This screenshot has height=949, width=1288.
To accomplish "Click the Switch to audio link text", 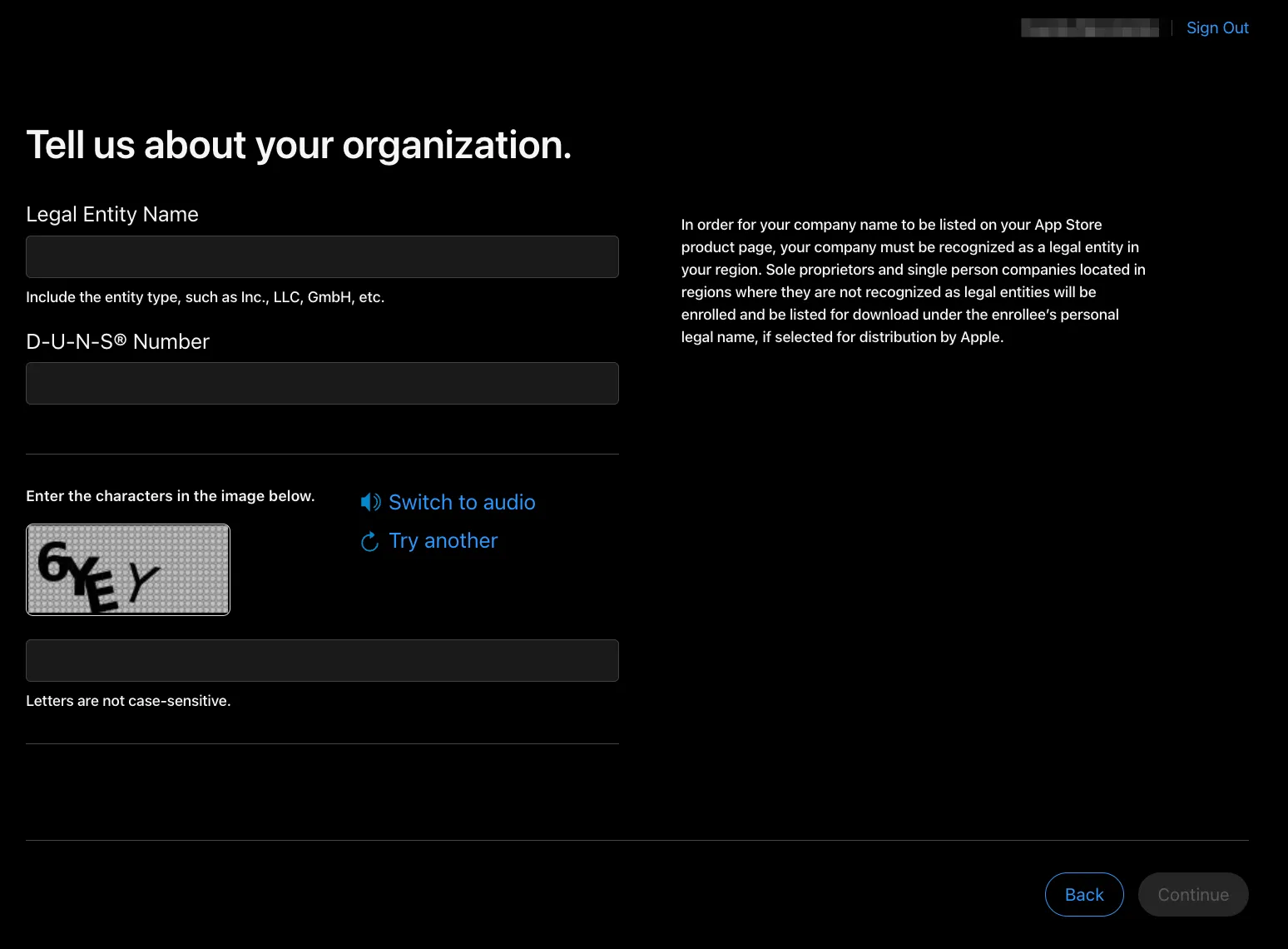I will (x=462, y=502).
